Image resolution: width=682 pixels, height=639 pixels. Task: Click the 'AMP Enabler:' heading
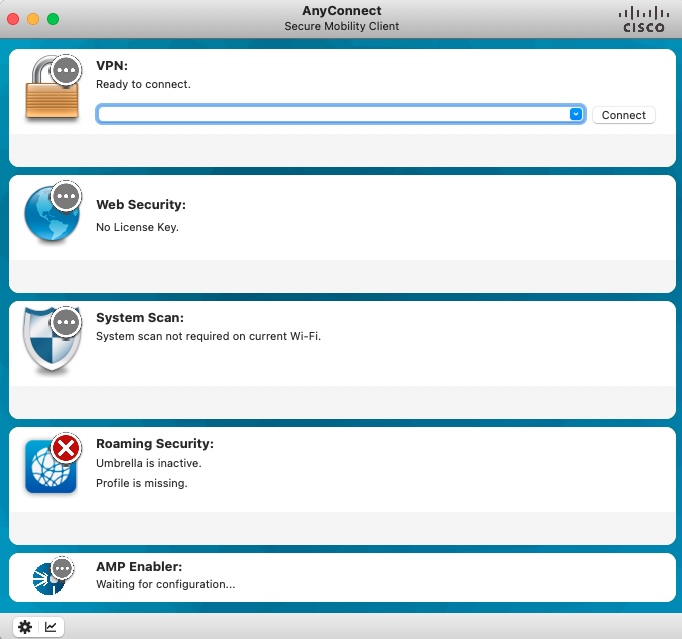[x=139, y=566]
